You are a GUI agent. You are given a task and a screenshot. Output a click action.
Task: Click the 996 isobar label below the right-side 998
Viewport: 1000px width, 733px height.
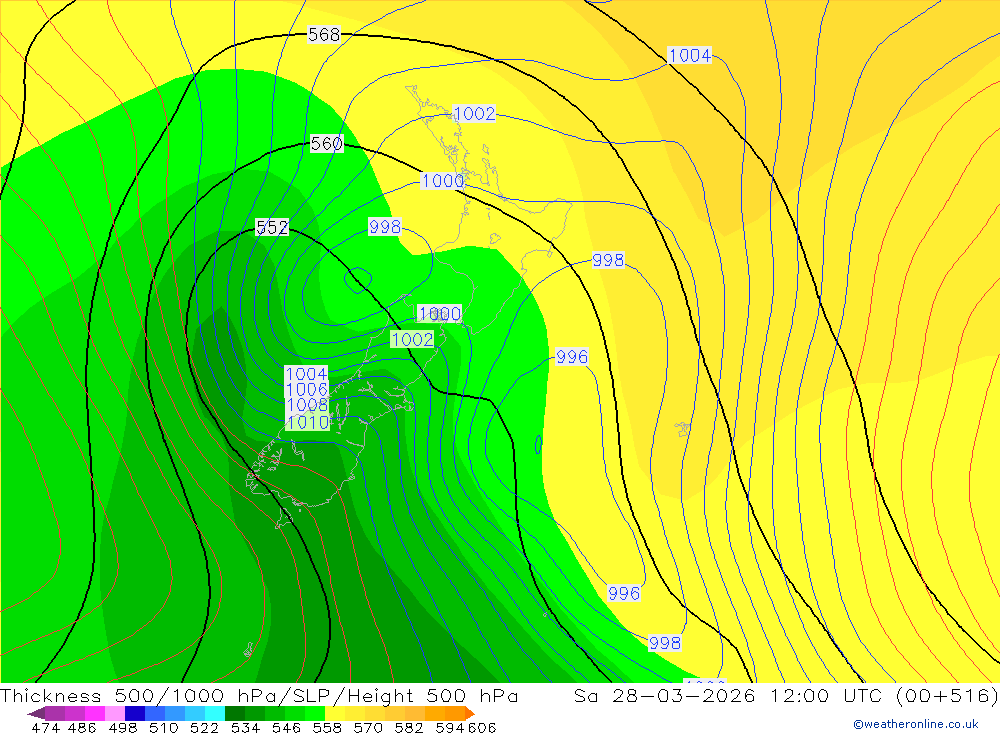[572, 357]
